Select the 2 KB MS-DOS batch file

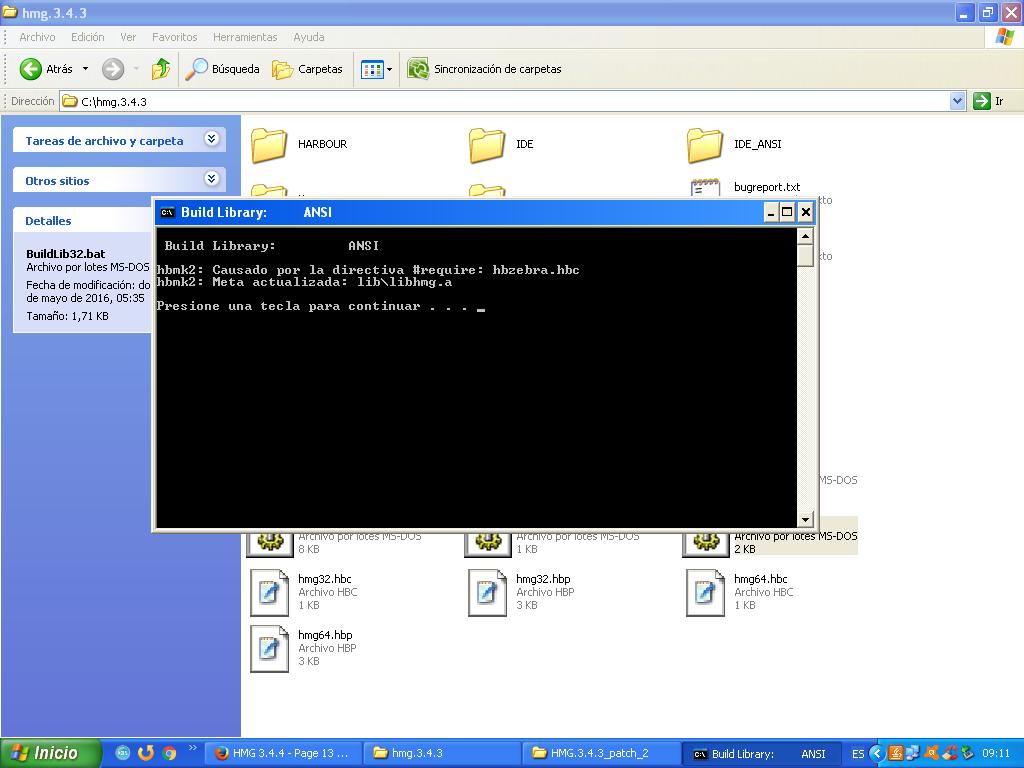771,542
